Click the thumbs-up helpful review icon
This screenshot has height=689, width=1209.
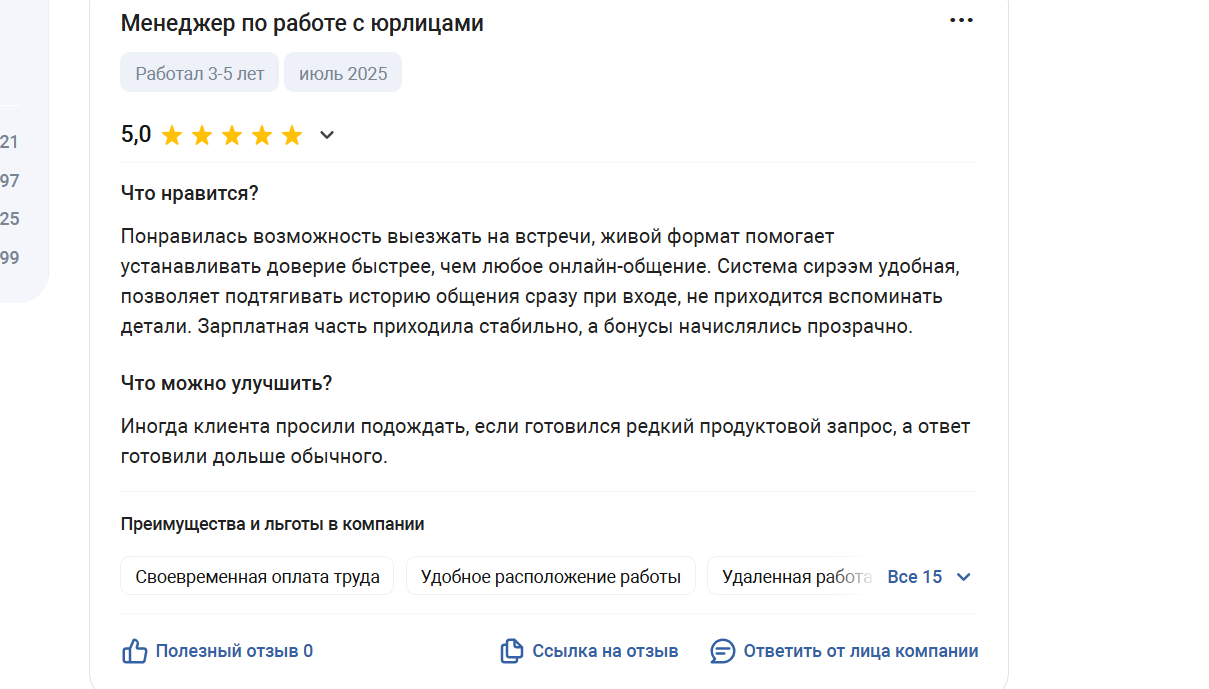click(x=134, y=651)
